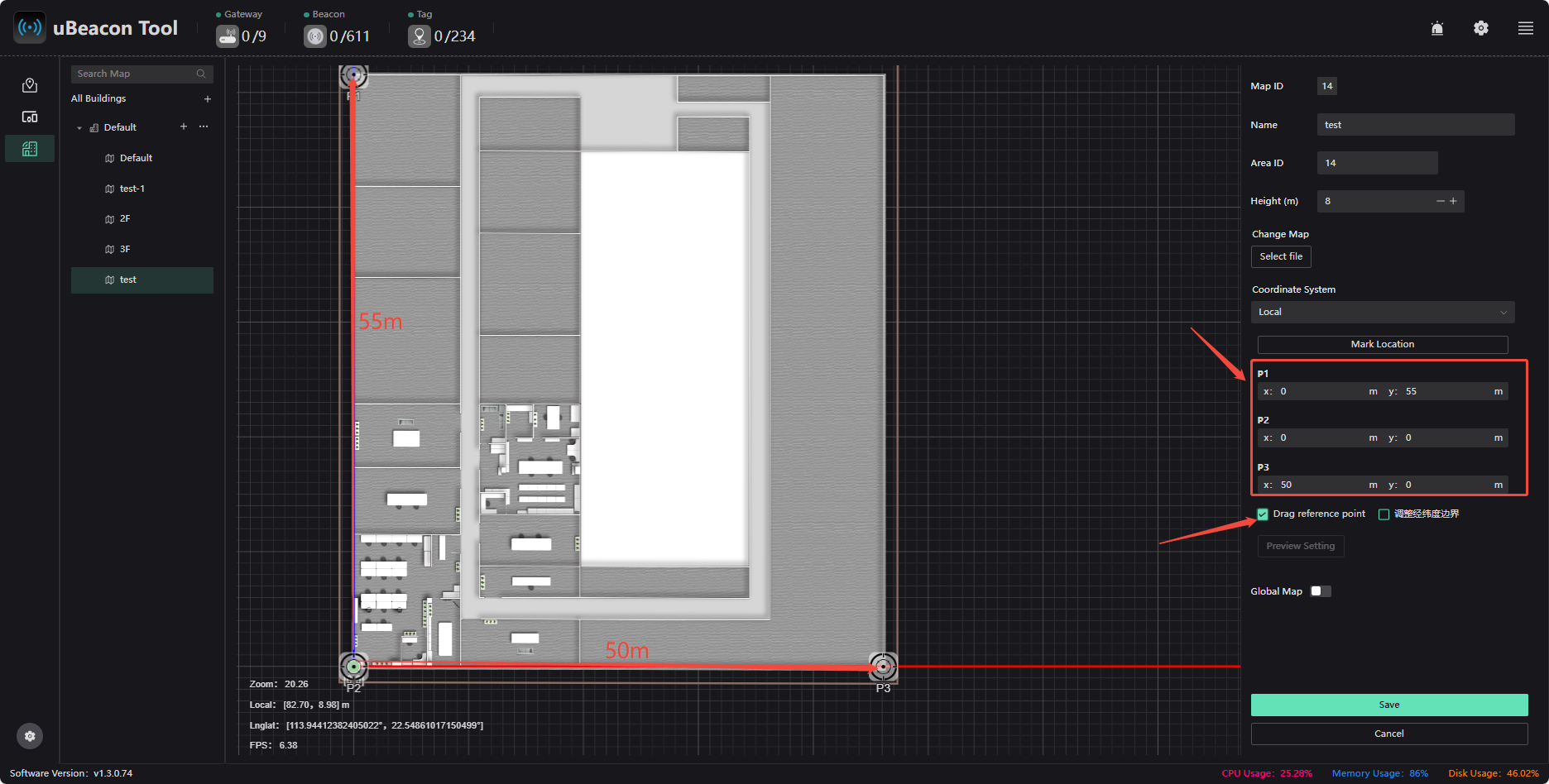Open the Coordinate System Local dropdown
Screen dimensions: 1549x784
tap(1383, 312)
